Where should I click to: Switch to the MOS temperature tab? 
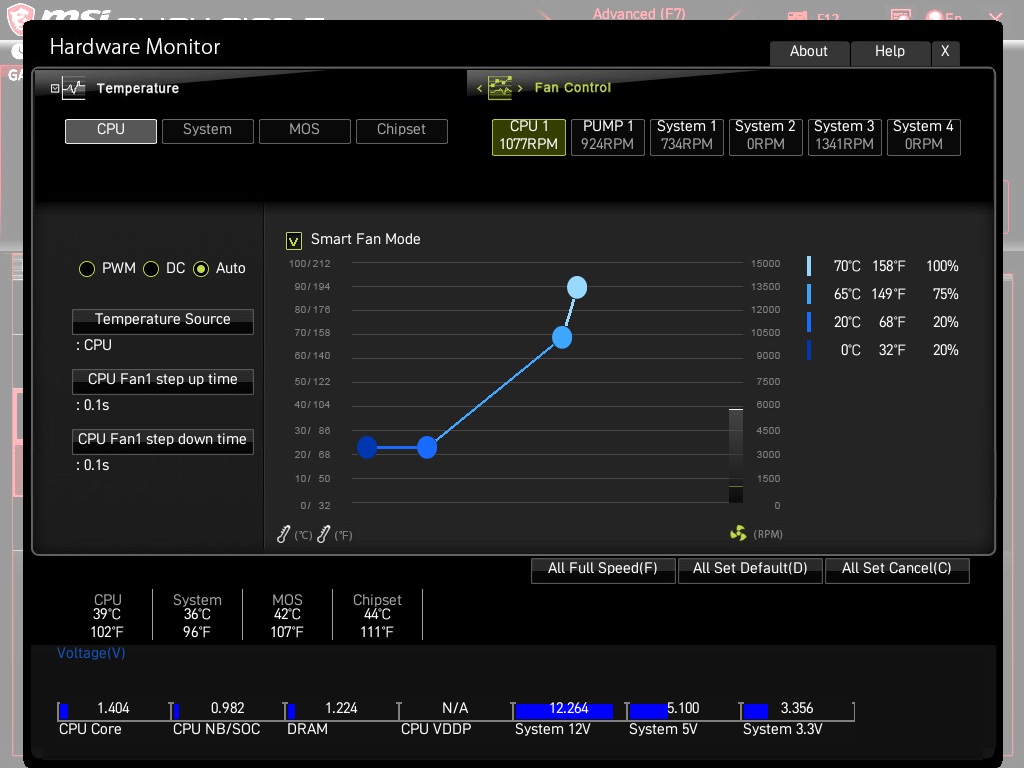(305, 130)
